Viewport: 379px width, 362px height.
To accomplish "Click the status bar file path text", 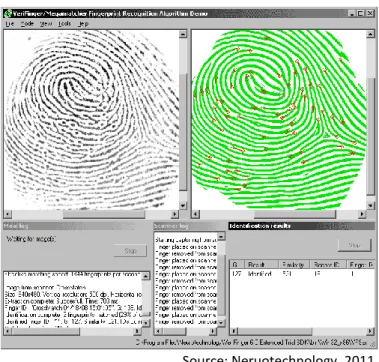I will point(252,342).
